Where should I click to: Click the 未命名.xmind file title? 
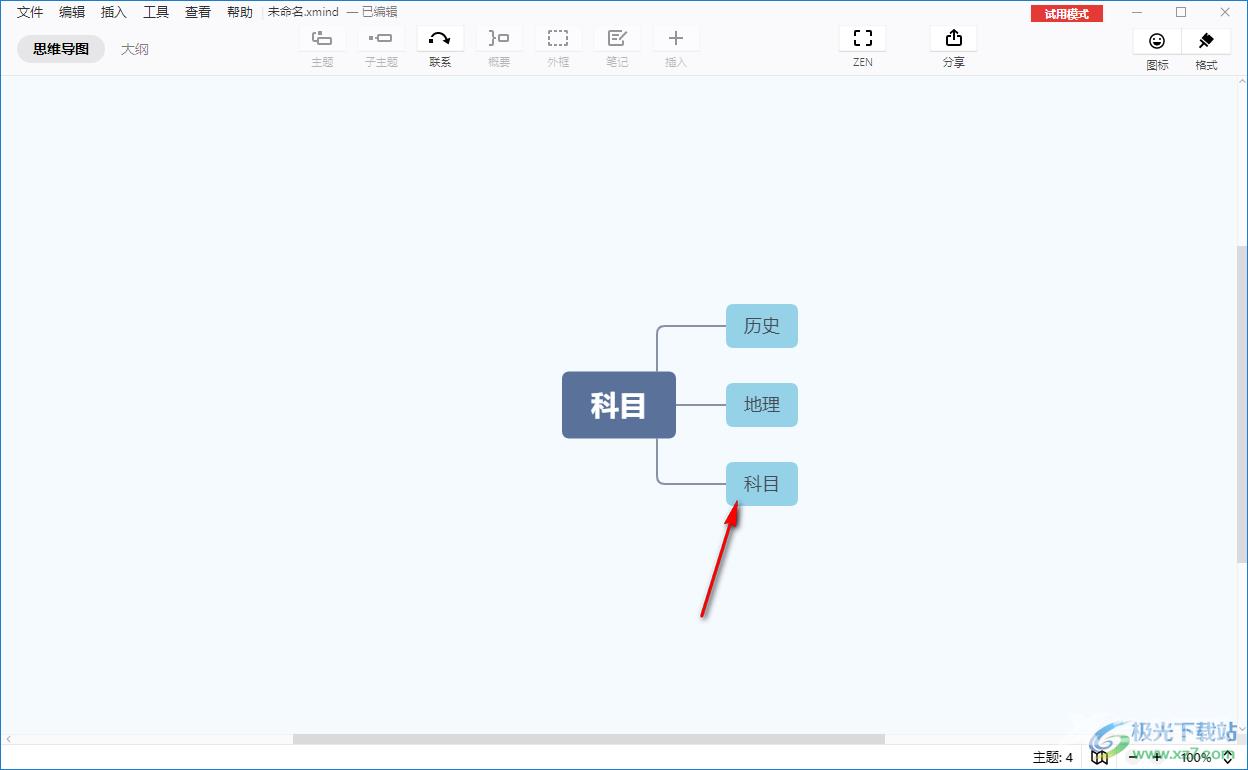303,12
